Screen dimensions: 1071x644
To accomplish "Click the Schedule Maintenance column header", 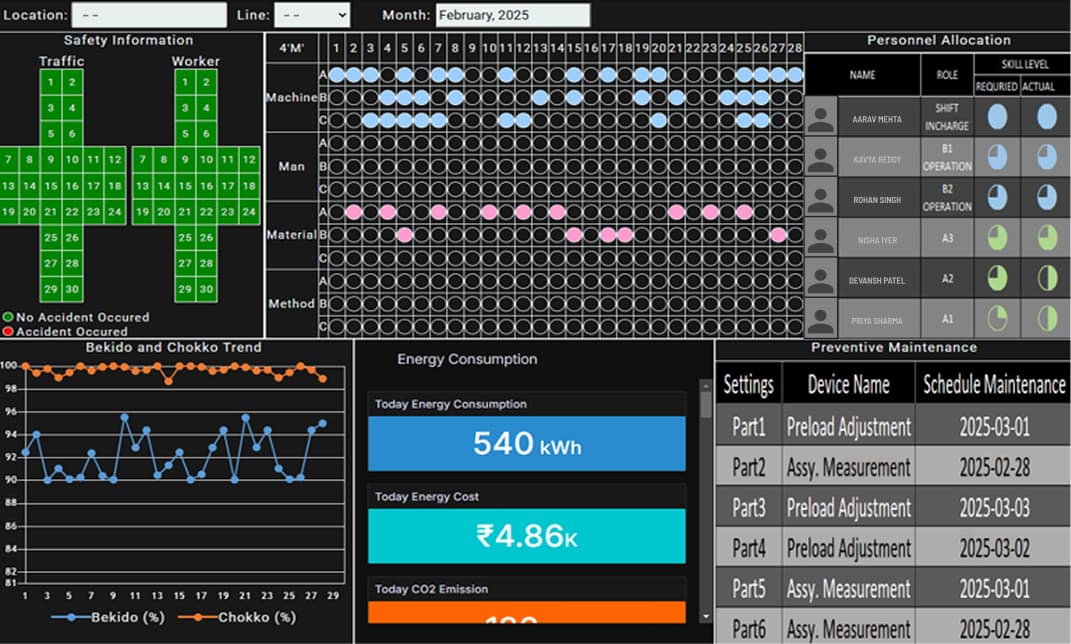I will 993,384.
